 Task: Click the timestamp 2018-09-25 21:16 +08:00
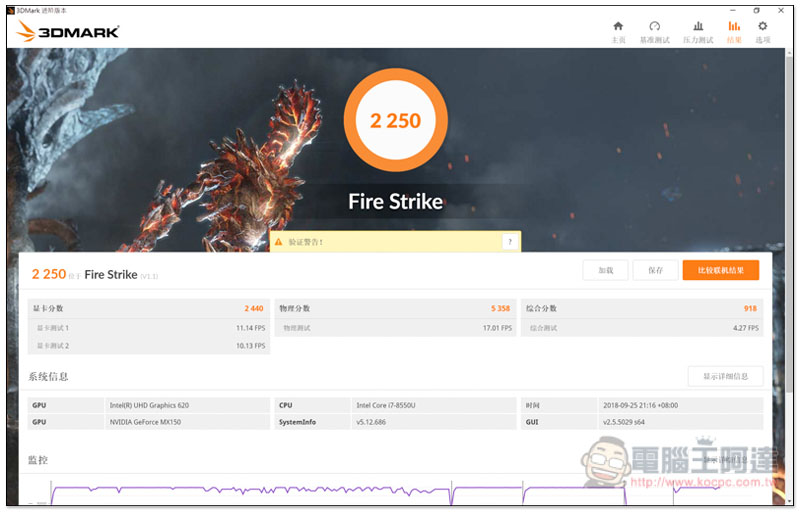tap(640, 405)
